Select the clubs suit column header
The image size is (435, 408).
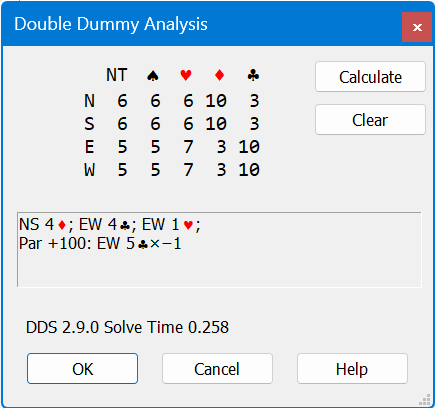253,75
